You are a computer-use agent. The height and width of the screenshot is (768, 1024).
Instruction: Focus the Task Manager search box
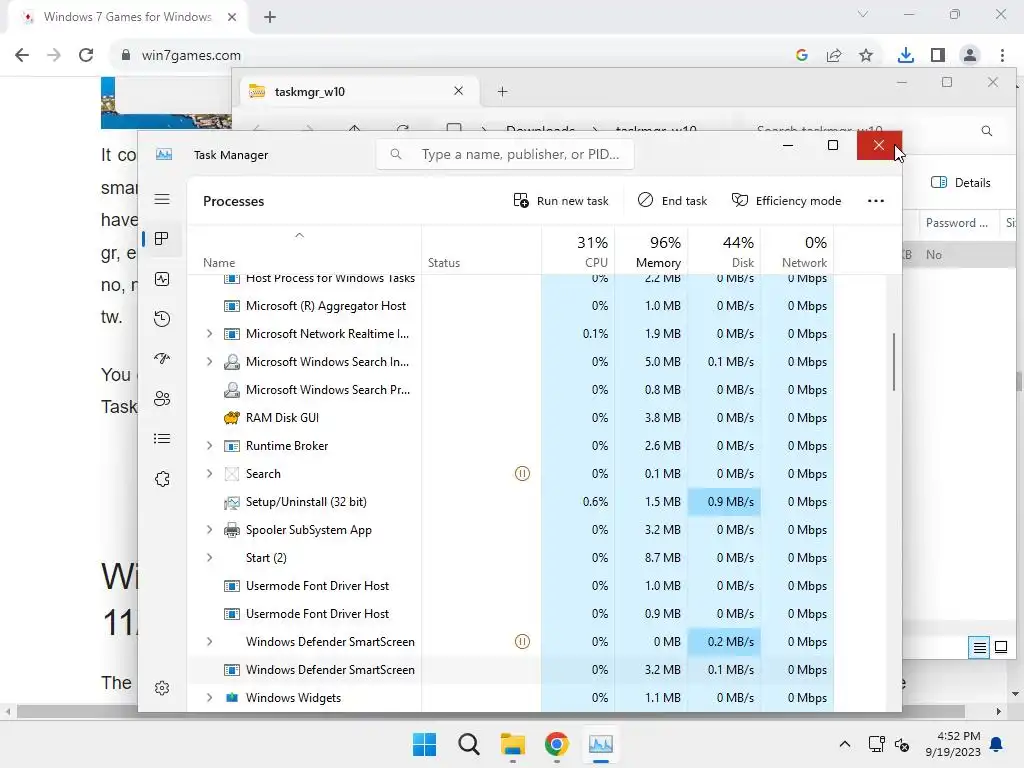[505, 154]
